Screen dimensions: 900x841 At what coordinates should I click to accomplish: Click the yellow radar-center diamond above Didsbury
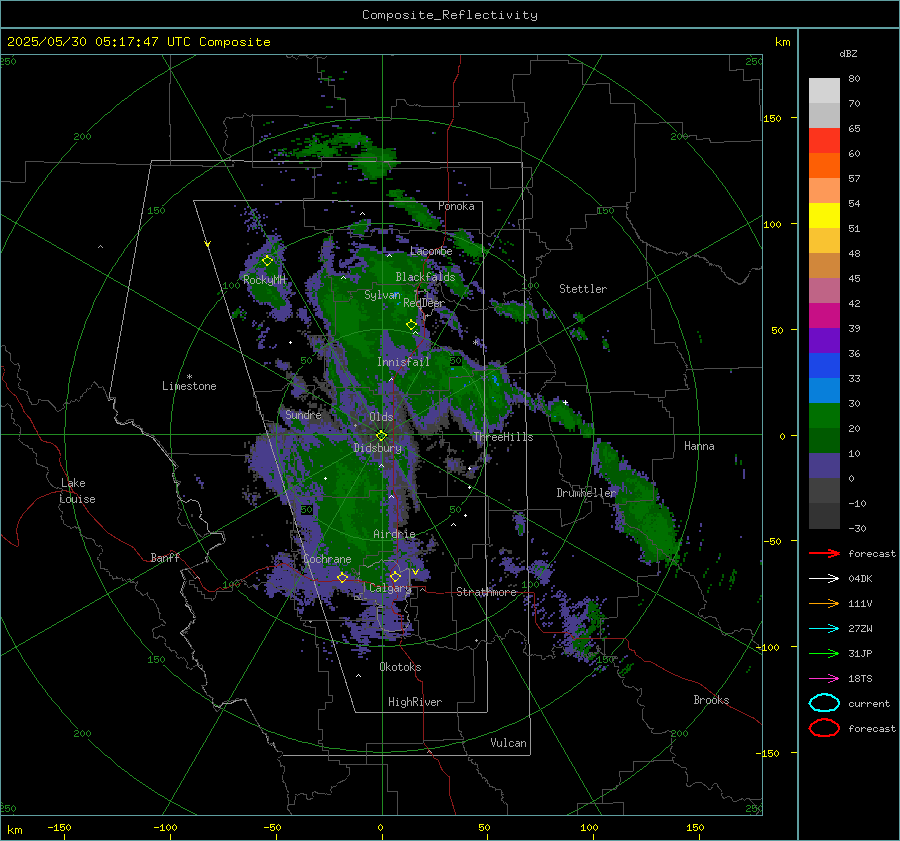click(x=381, y=435)
